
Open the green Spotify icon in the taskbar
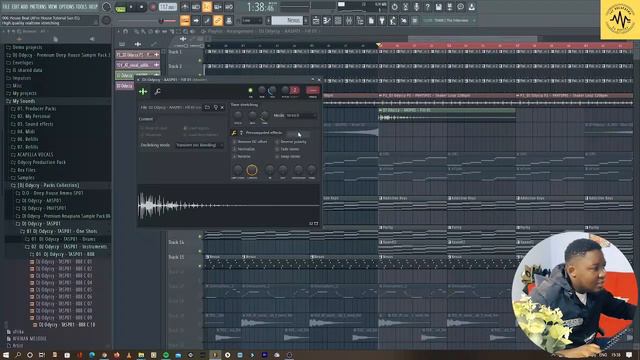click(166, 356)
